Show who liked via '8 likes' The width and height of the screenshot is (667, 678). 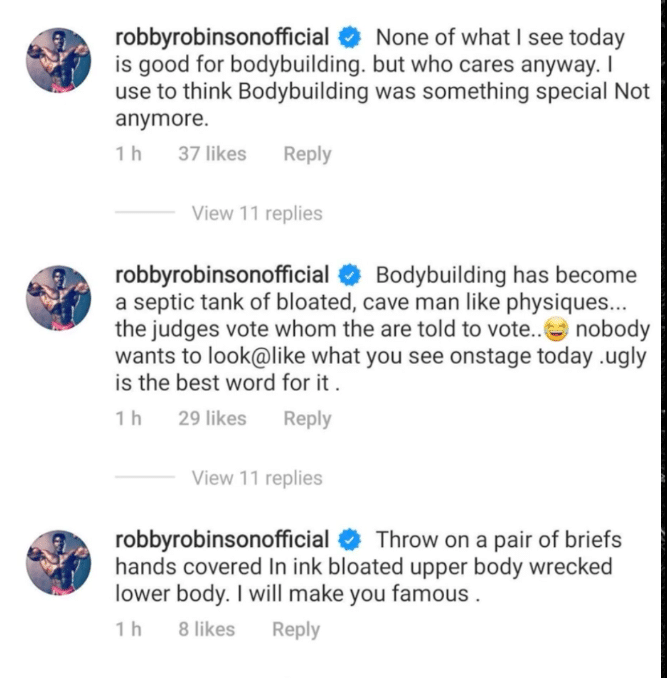[x=206, y=630]
